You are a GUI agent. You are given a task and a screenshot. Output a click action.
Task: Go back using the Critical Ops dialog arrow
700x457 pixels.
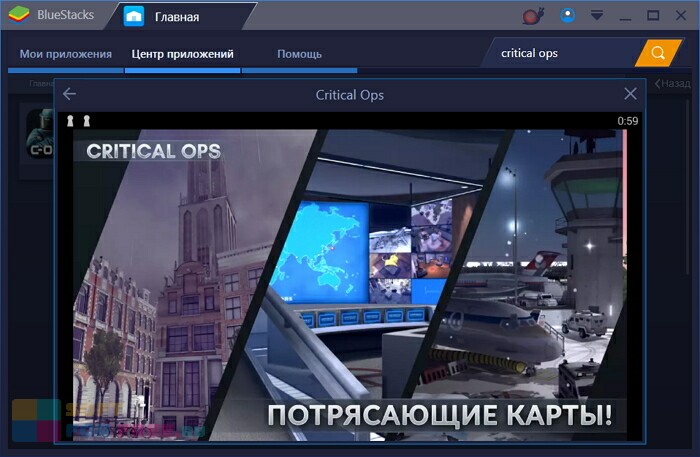(69, 94)
